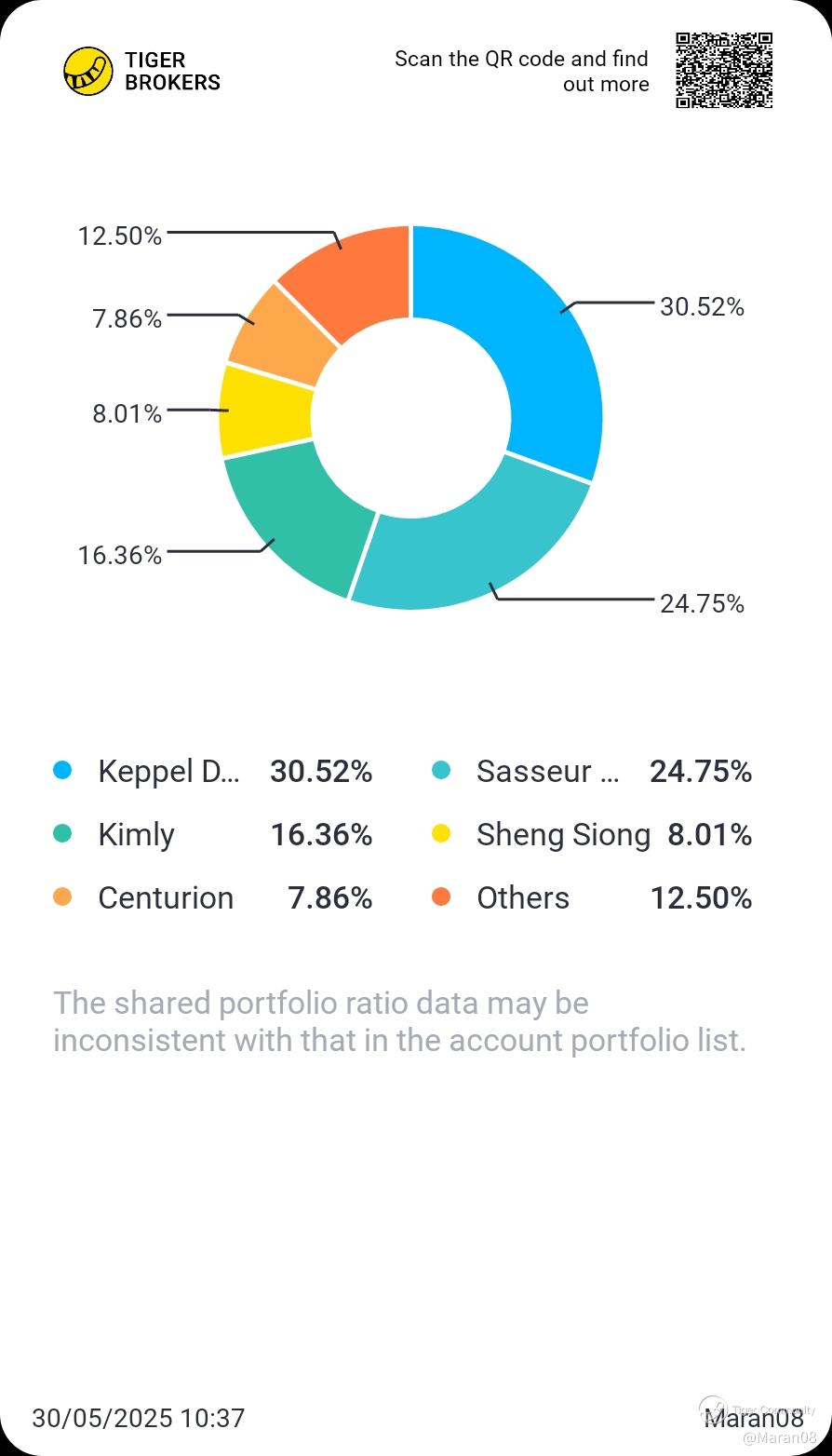Click the green Kimly legend dot

(x=62, y=834)
